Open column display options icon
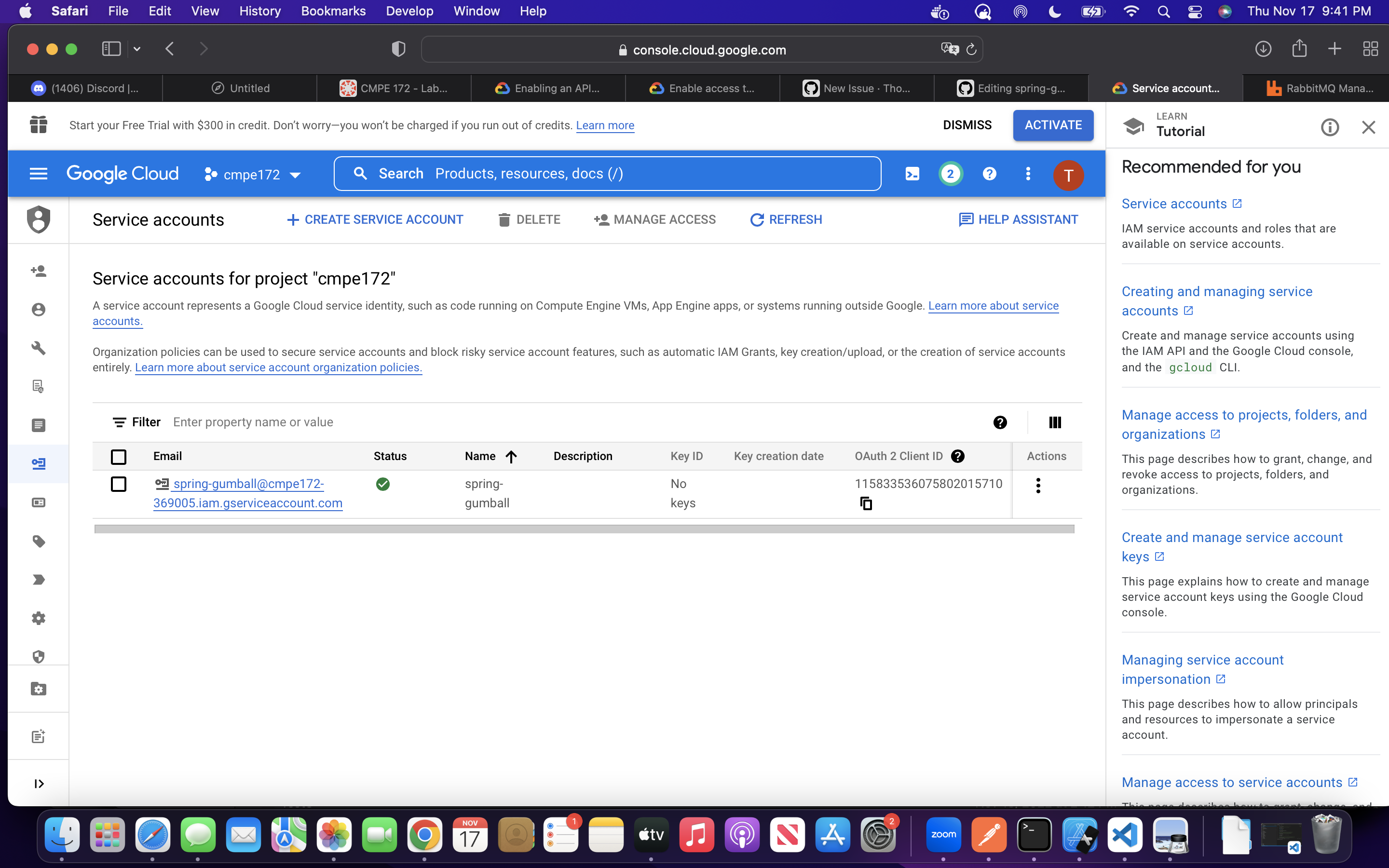The image size is (1389, 868). [x=1054, y=422]
